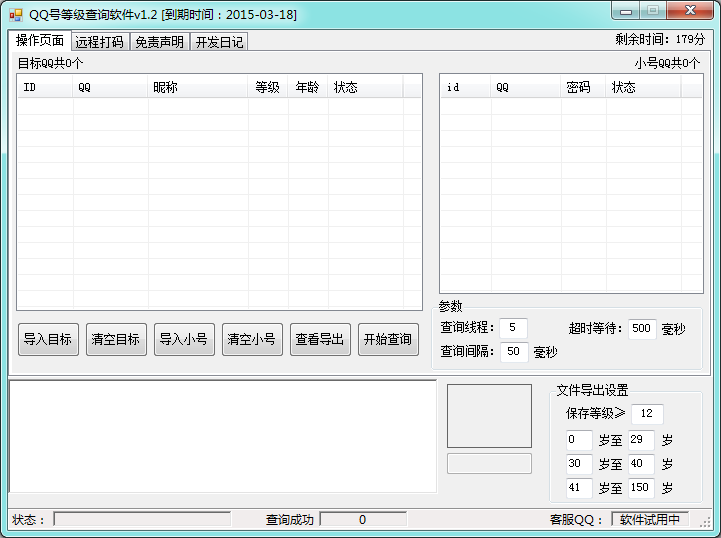The width and height of the screenshot is (721, 538).
Task: Click the 状态 status bar field
Action: (142, 519)
